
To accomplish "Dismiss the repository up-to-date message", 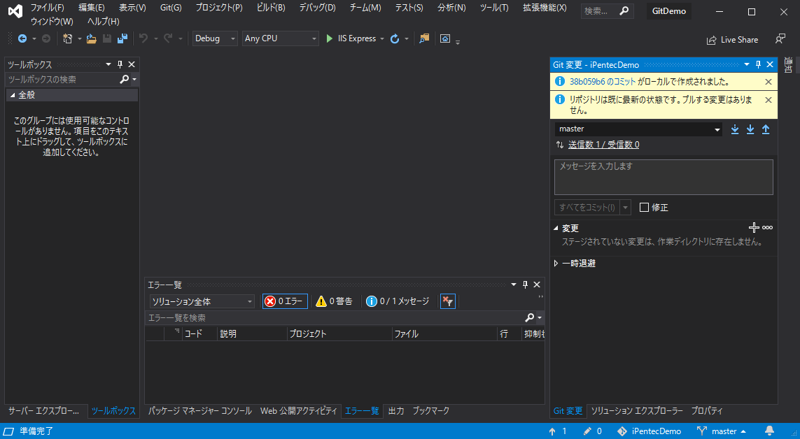I will tap(768, 100).
